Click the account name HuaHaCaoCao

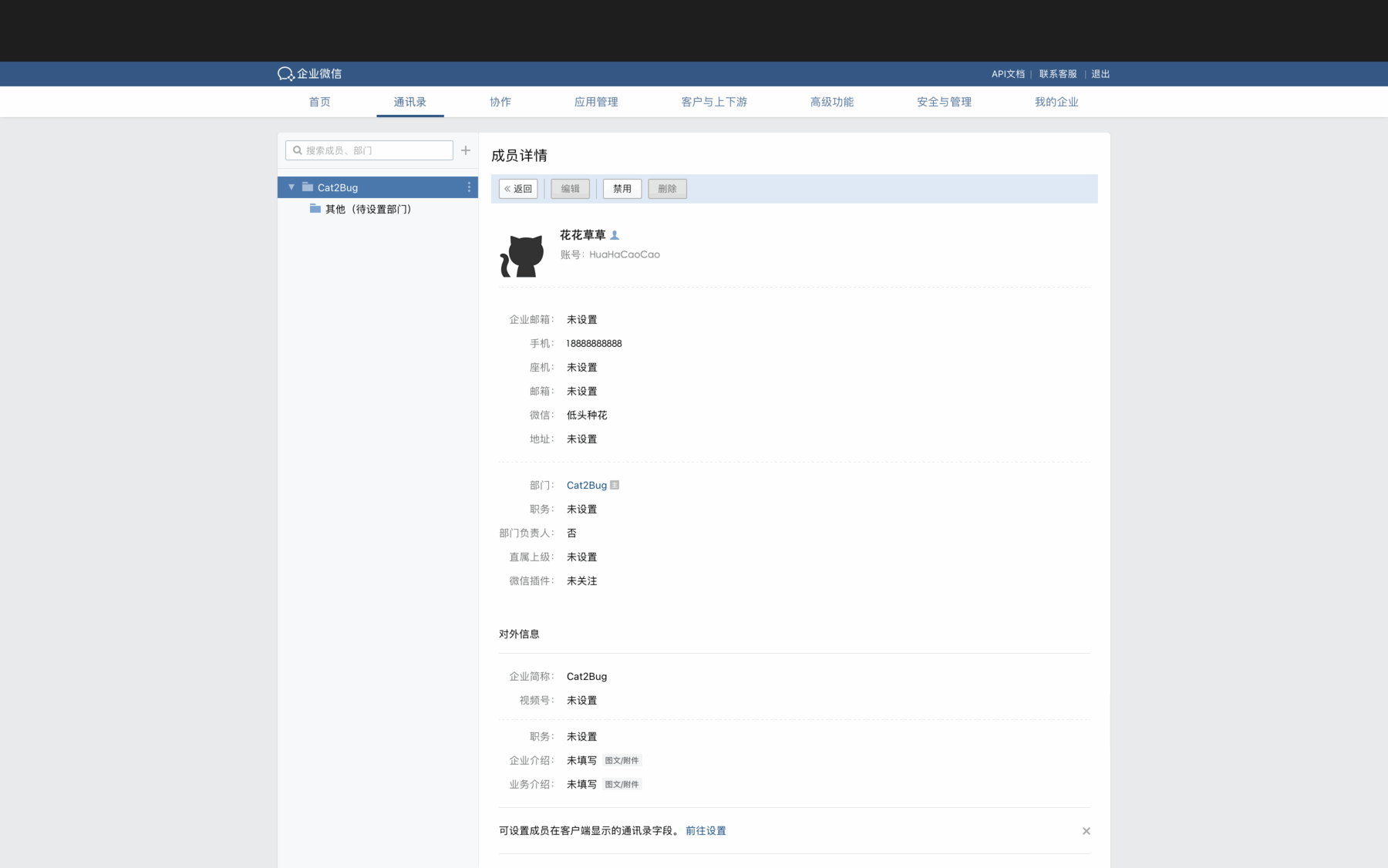(625, 254)
